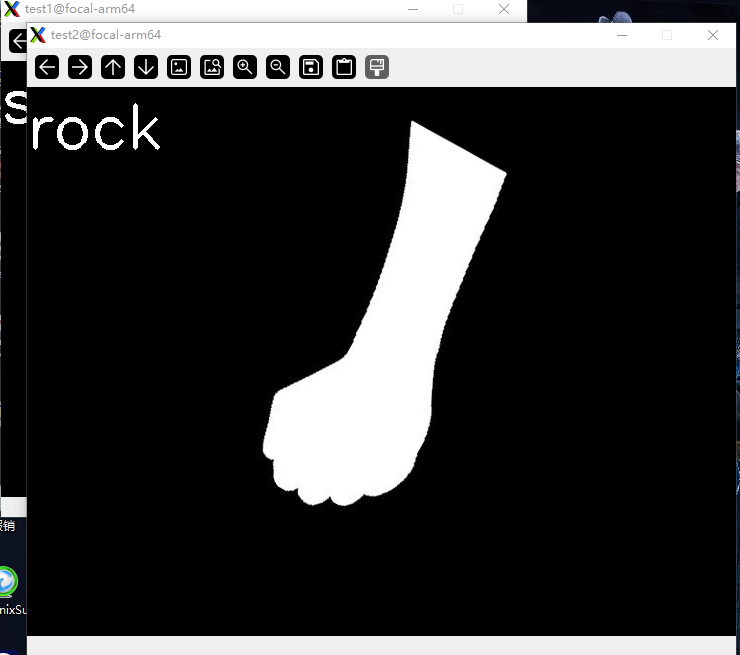
Task: Minimize the test1@focal-arm64 window
Action: coord(413,9)
